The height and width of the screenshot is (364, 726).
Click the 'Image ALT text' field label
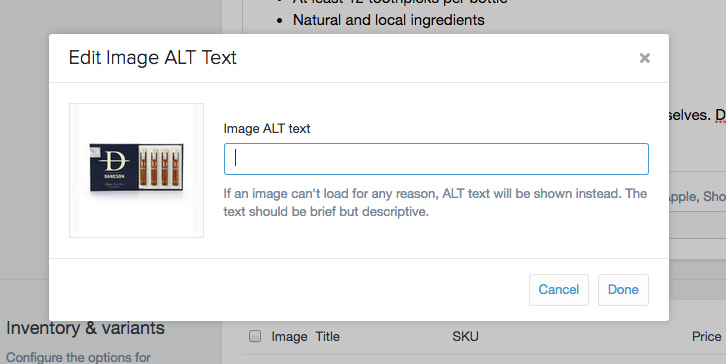pos(267,129)
